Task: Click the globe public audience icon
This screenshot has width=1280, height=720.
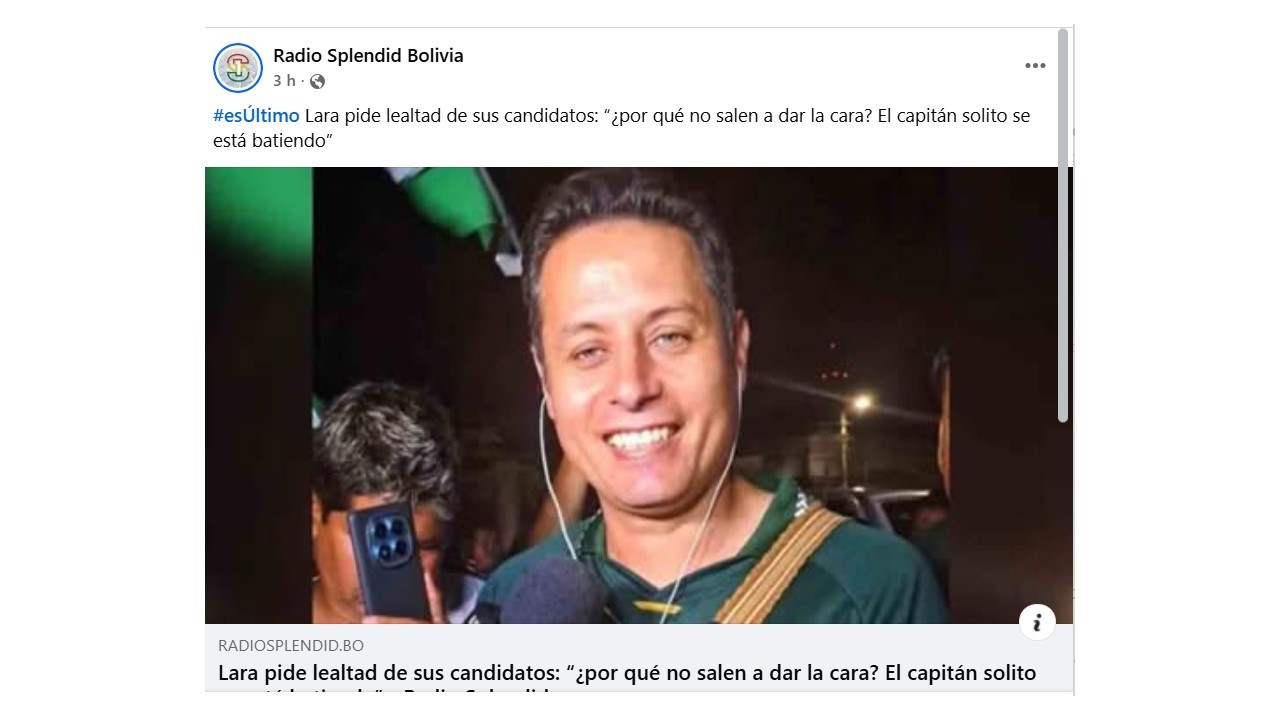Action: coord(317,81)
